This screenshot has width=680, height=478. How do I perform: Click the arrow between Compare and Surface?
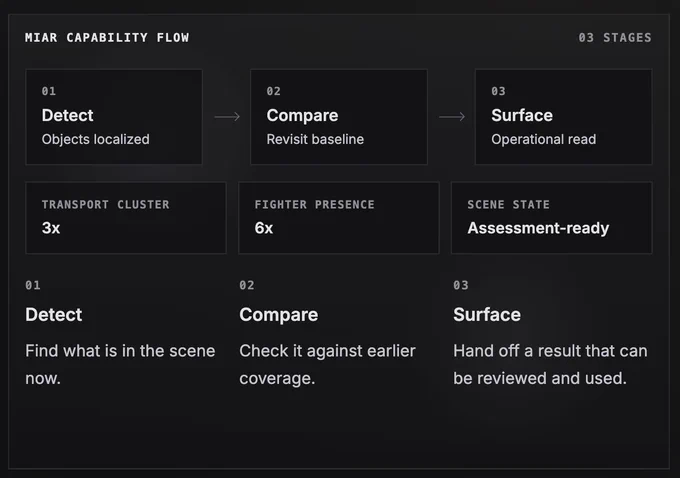[452, 117]
